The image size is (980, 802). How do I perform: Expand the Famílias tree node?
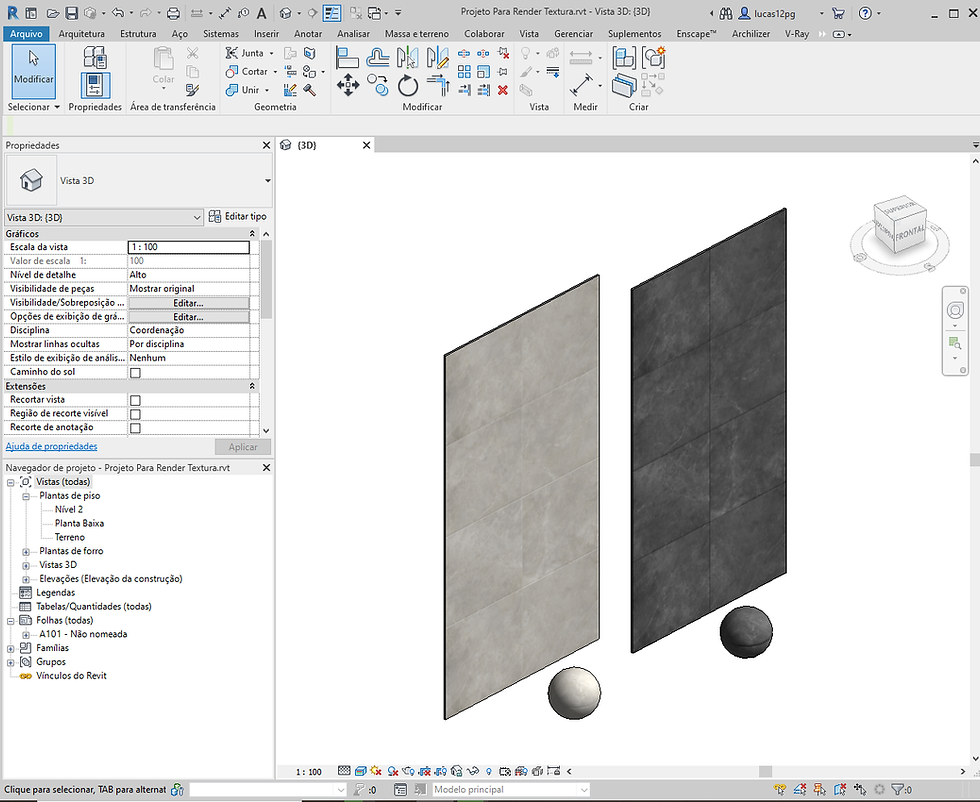(11, 648)
